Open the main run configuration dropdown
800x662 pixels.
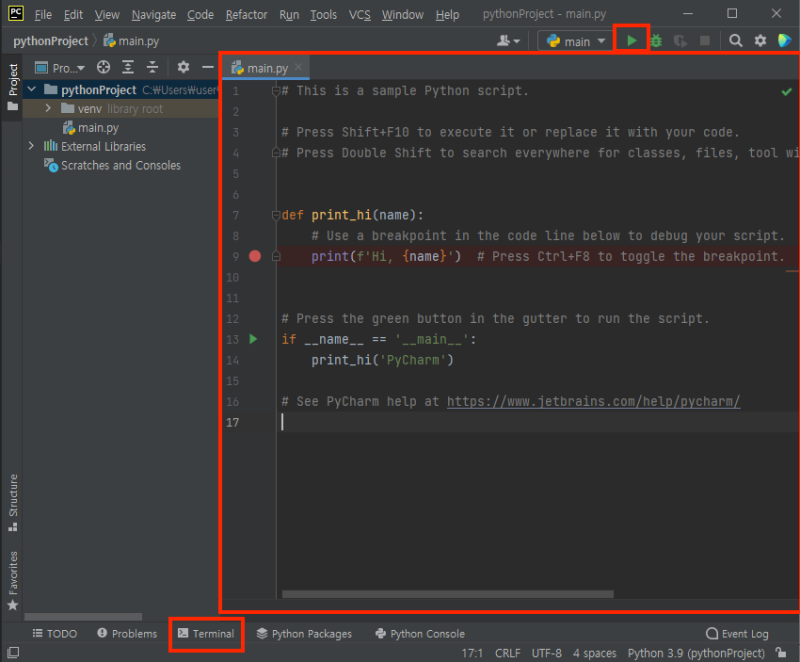coord(576,41)
